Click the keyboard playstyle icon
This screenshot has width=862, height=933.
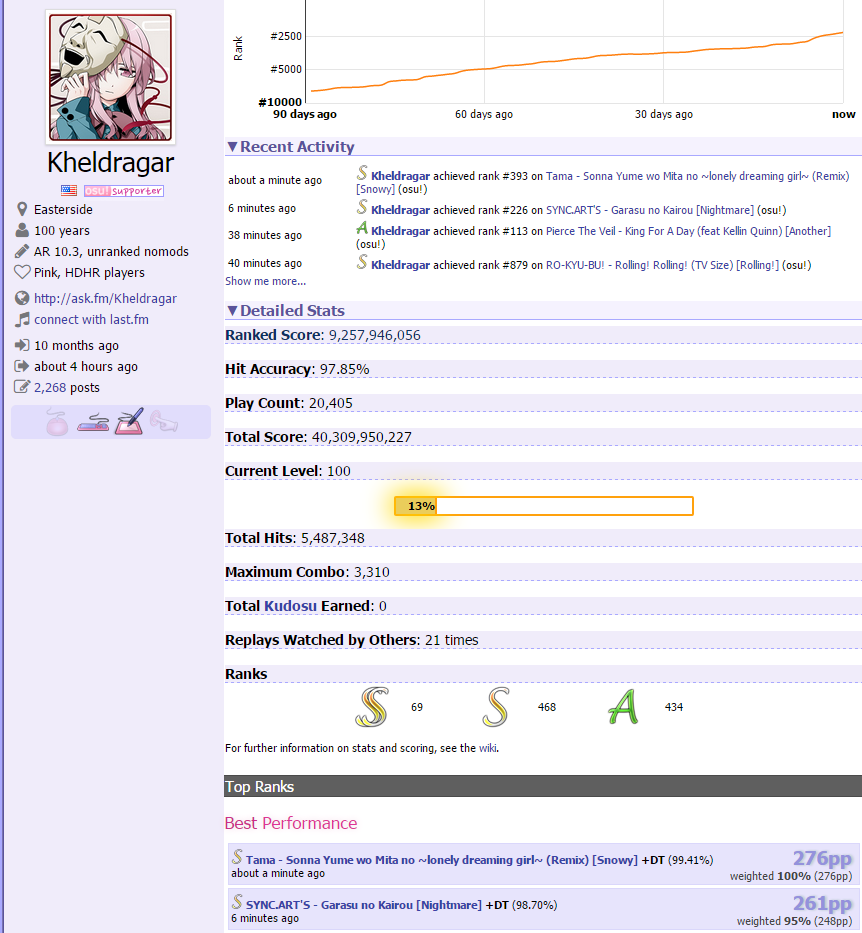(93, 424)
